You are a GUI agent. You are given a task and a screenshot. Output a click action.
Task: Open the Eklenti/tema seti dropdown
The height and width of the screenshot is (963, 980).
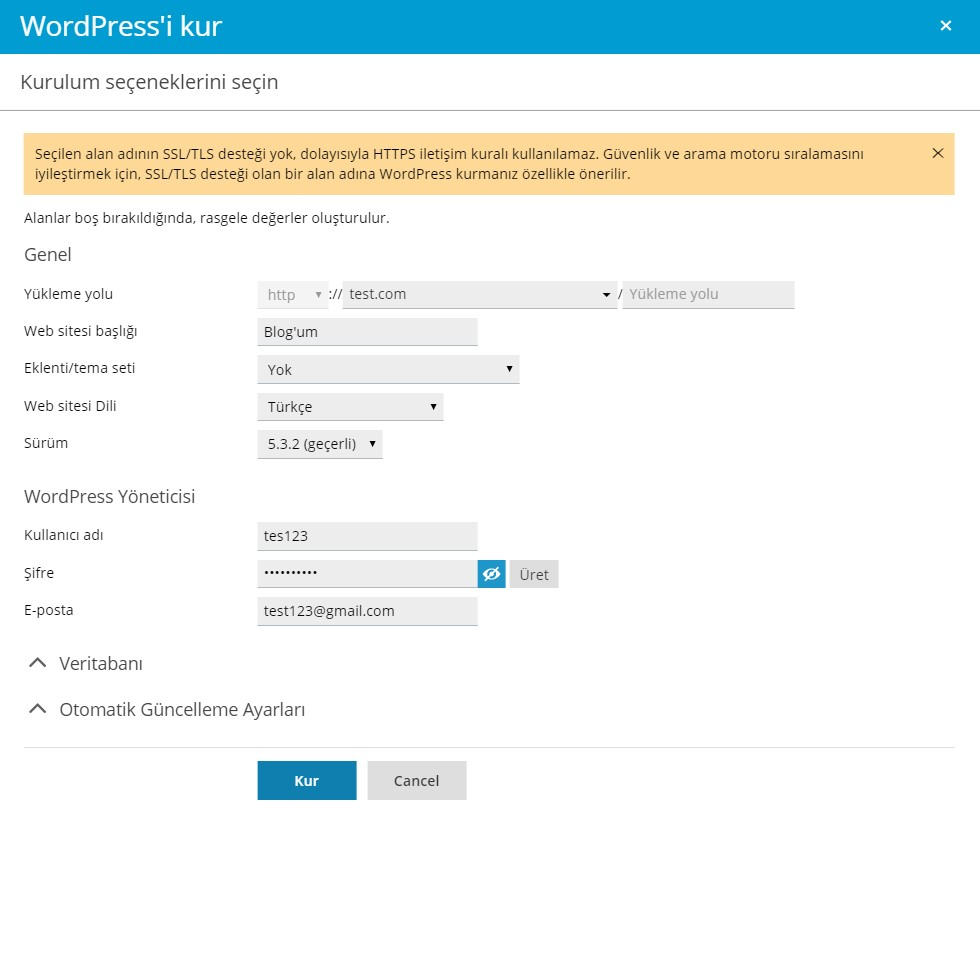click(x=388, y=369)
